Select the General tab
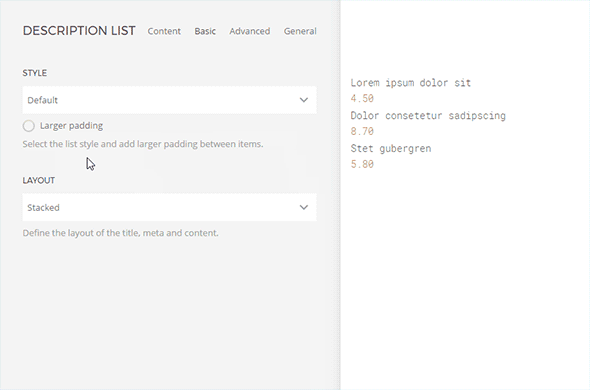 click(x=300, y=31)
